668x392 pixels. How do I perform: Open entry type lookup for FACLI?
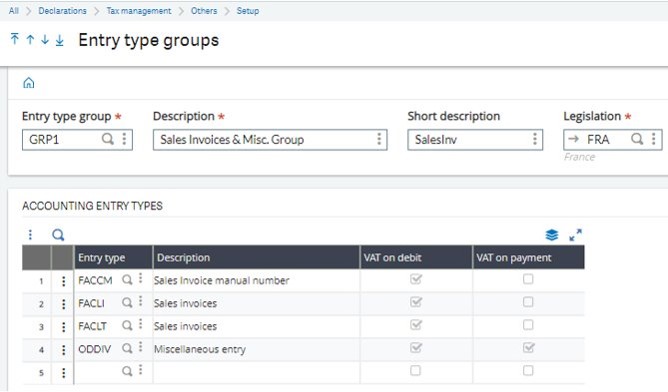tap(127, 303)
